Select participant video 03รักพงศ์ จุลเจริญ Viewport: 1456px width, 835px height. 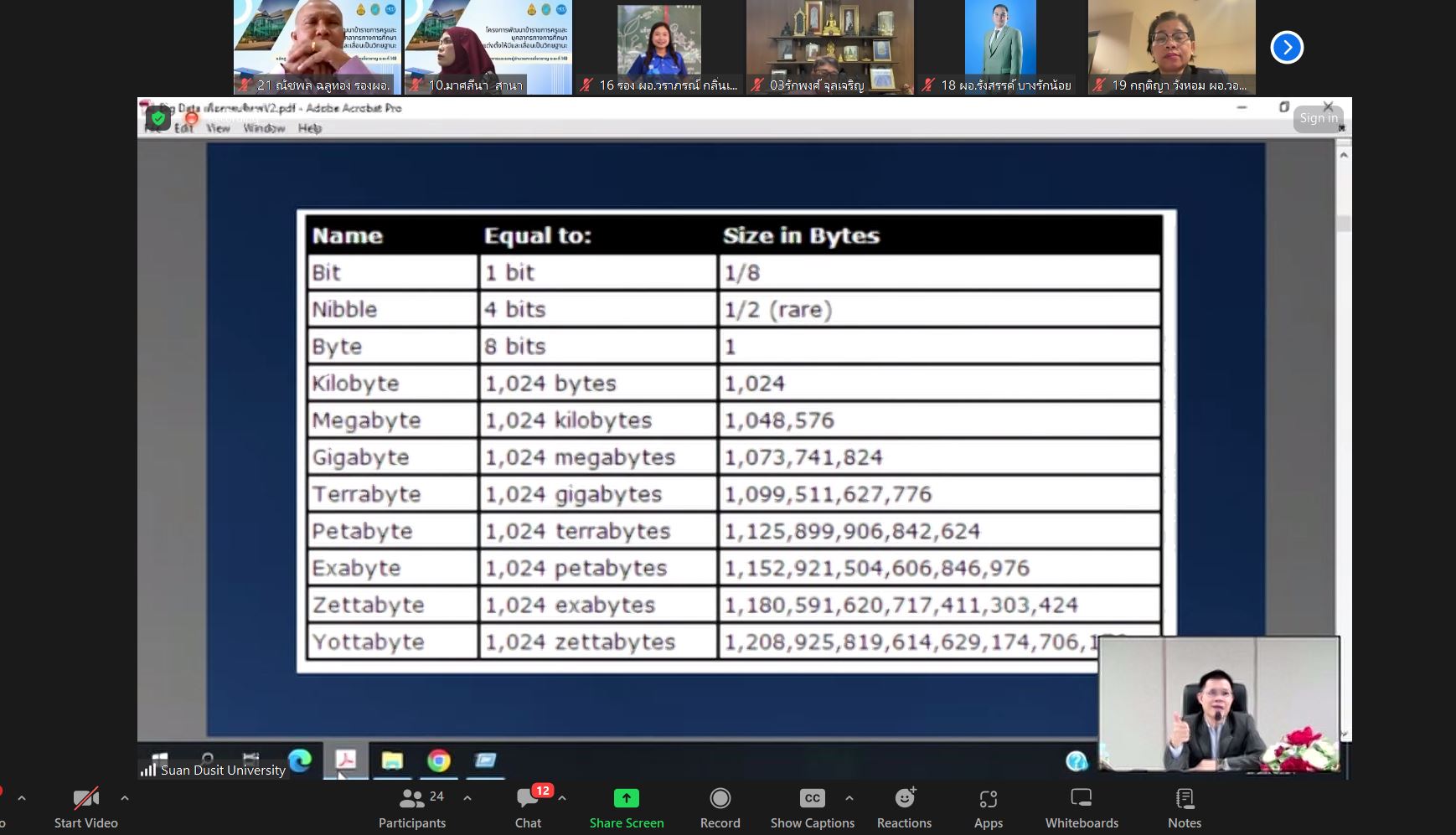pos(830,47)
